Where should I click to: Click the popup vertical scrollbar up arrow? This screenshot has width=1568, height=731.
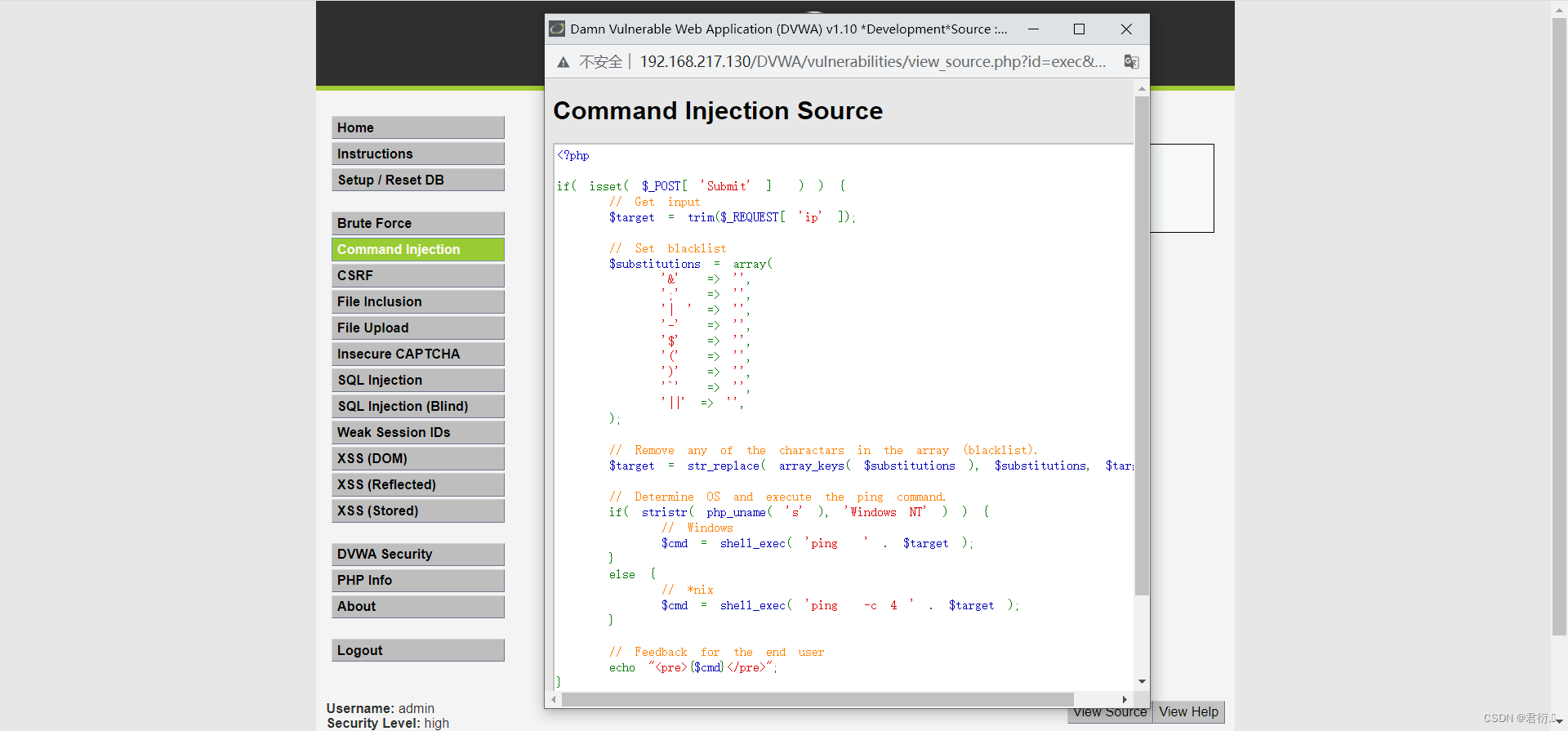coord(1142,88)
